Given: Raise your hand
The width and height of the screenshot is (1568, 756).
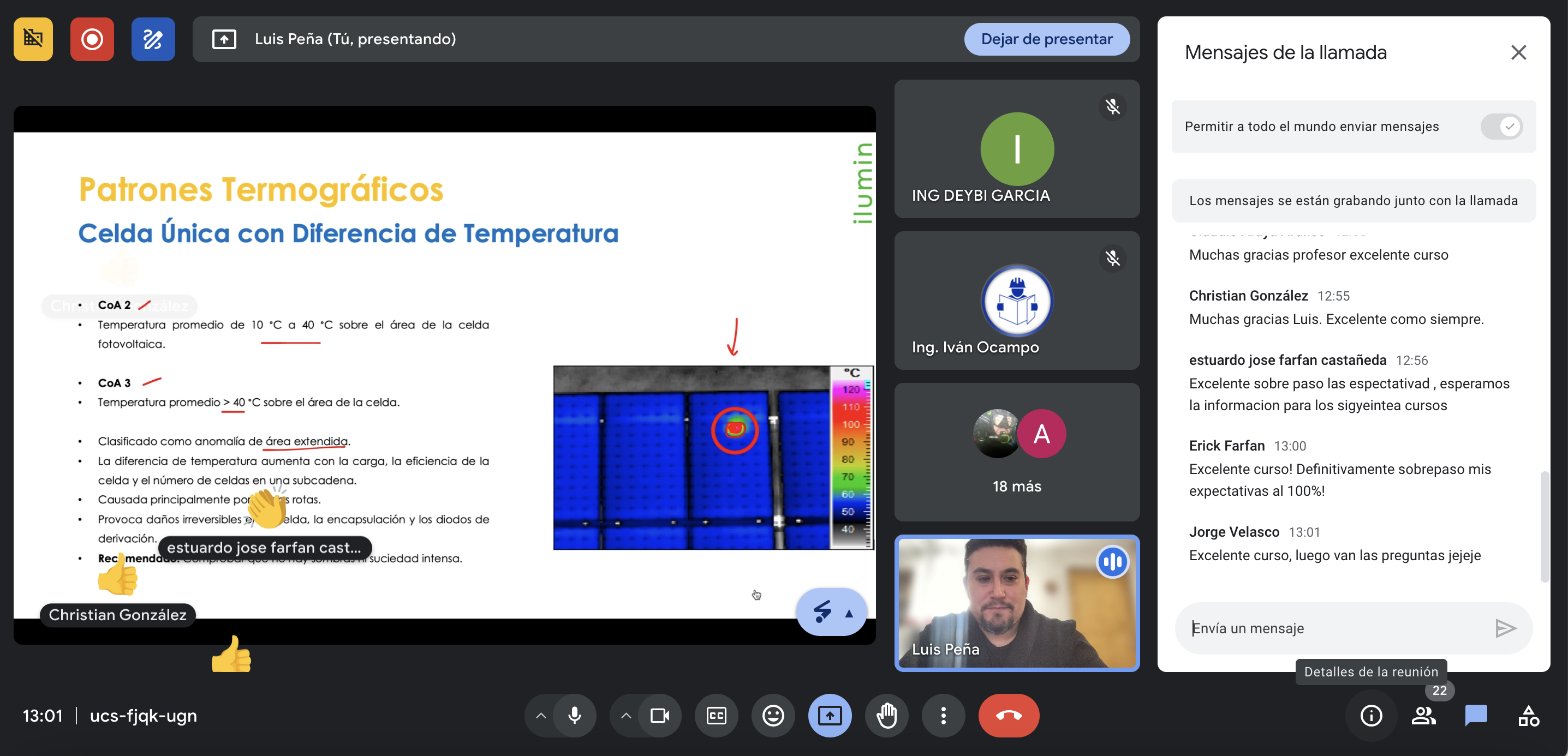Looking at the screenshot, I should (886, 715).
